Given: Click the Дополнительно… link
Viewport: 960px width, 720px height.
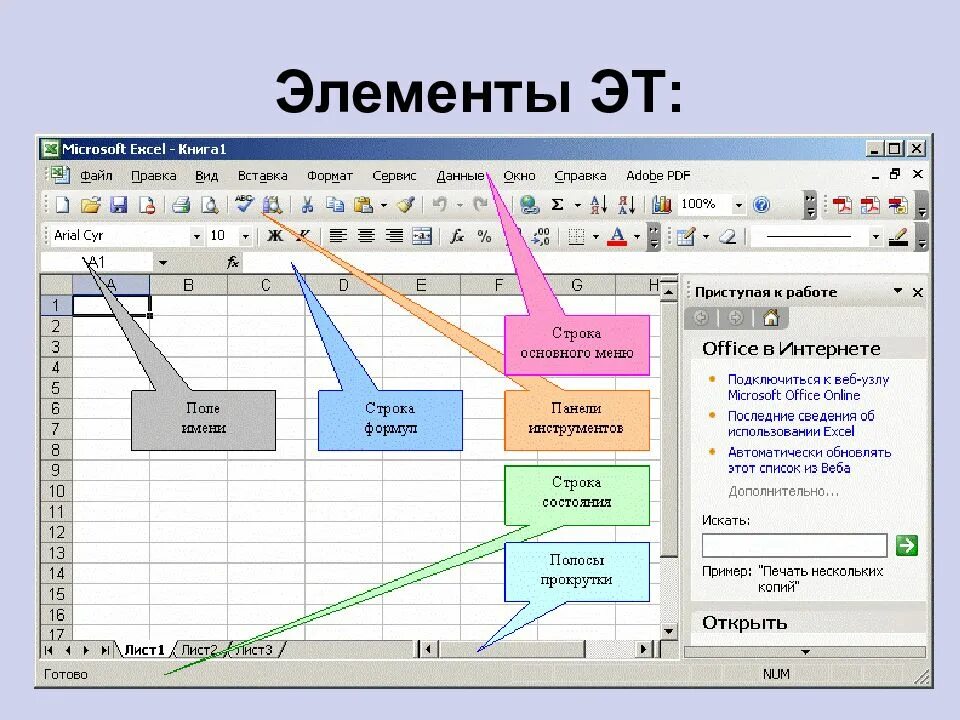Looking at the screenshot, I should [783, 491].
